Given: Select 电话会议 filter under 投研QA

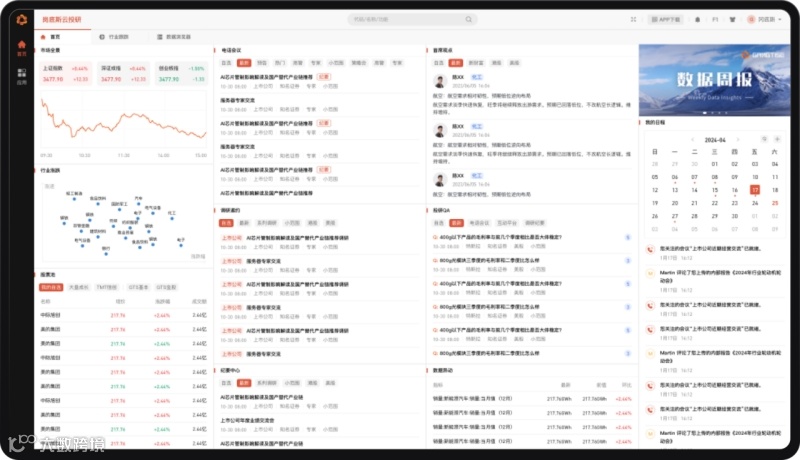Looking at the screenshot, I should 479,223.
